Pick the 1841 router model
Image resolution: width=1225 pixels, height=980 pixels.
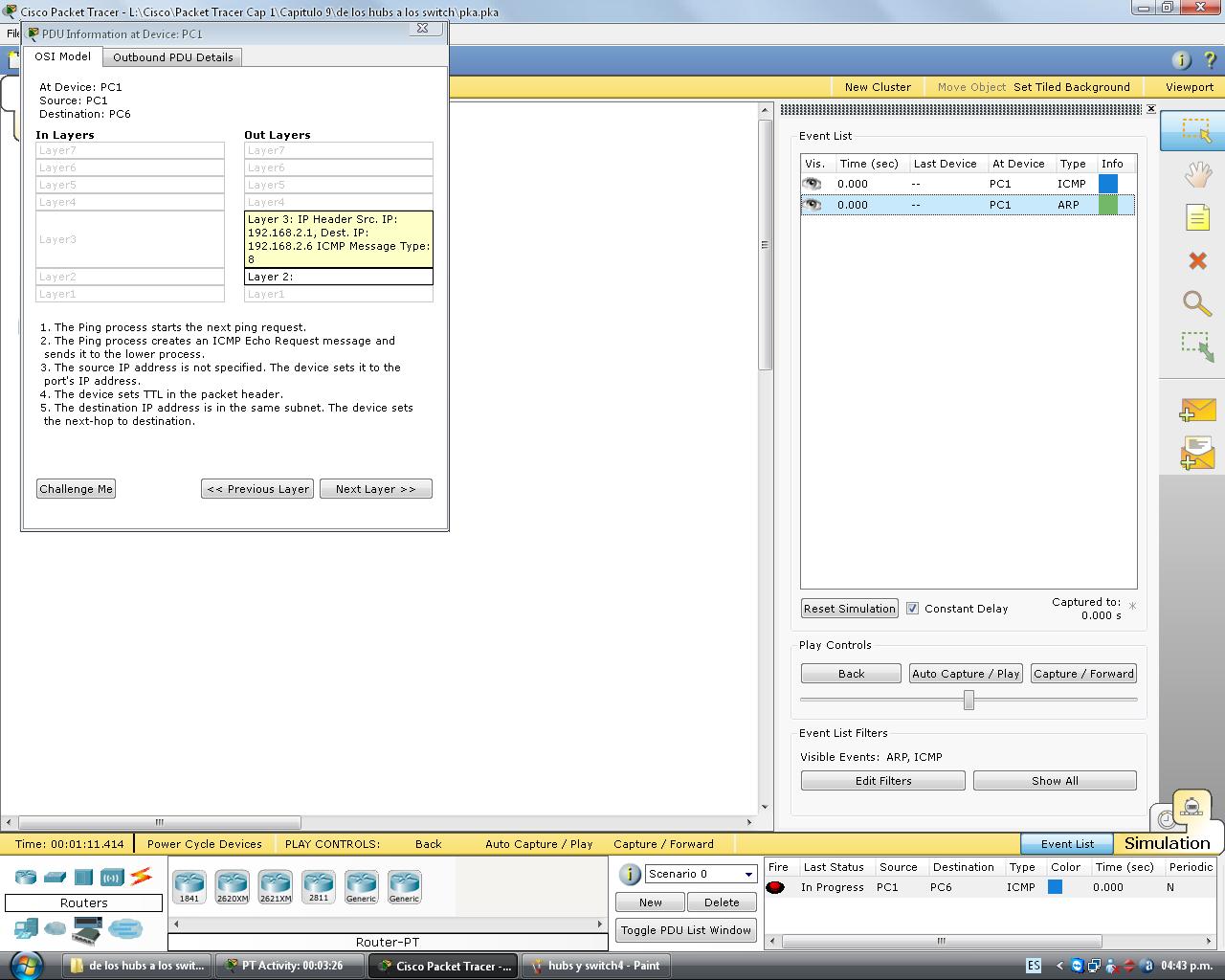coord(189,887)
